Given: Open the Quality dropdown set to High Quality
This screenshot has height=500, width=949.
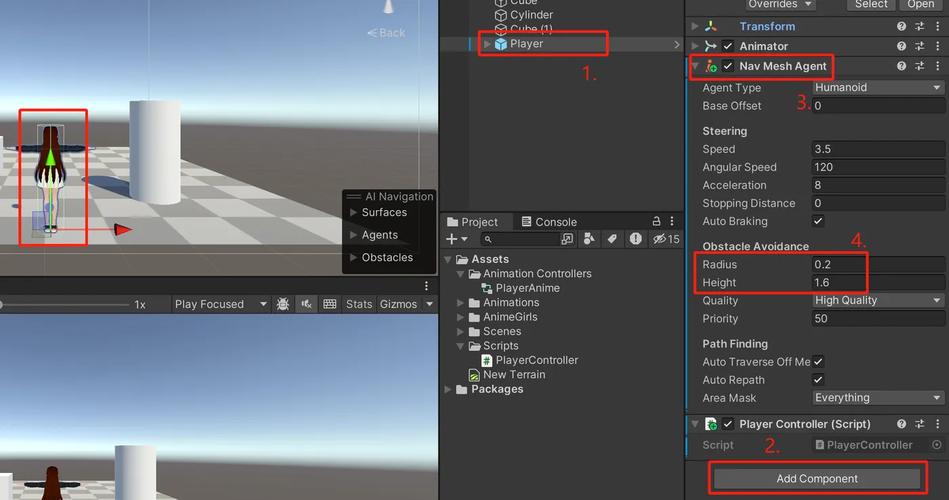Looking at the screenshot, I should pyautogui.click(x=877, y=301).
